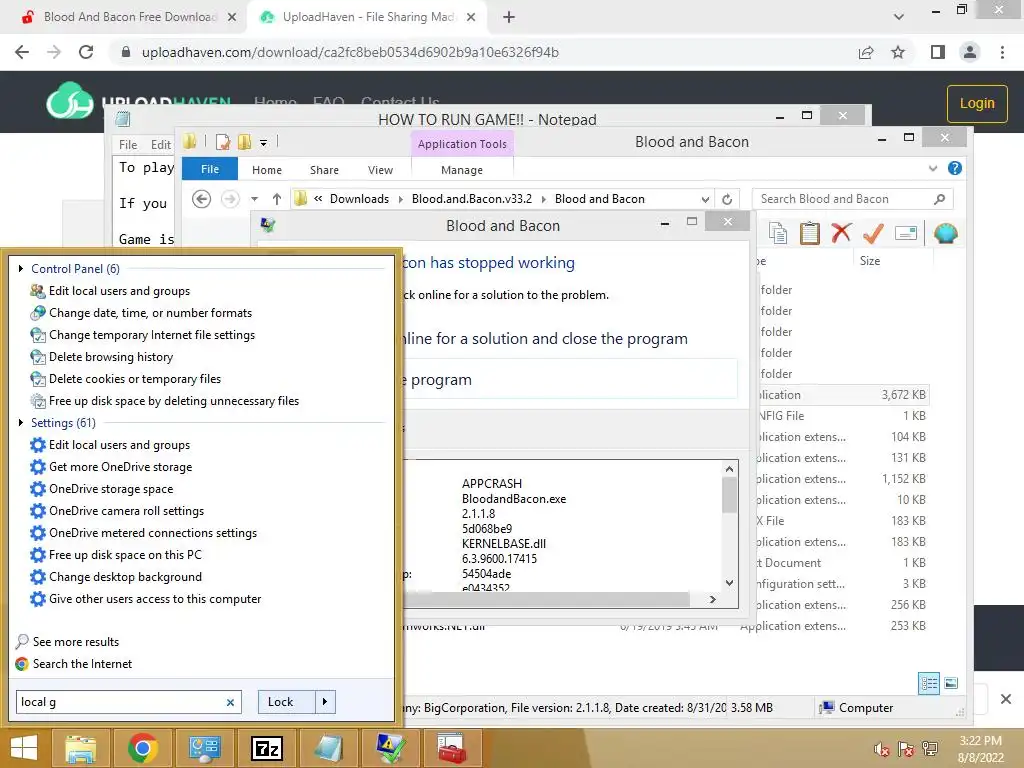Collapse the Settings (61) results group
1024x768 pixels.
coord(21,423)
